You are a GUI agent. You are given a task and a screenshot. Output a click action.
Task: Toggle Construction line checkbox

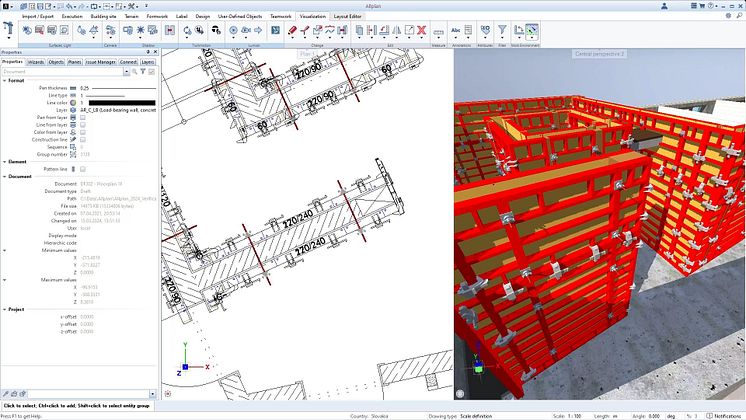[x=83, y=140]
